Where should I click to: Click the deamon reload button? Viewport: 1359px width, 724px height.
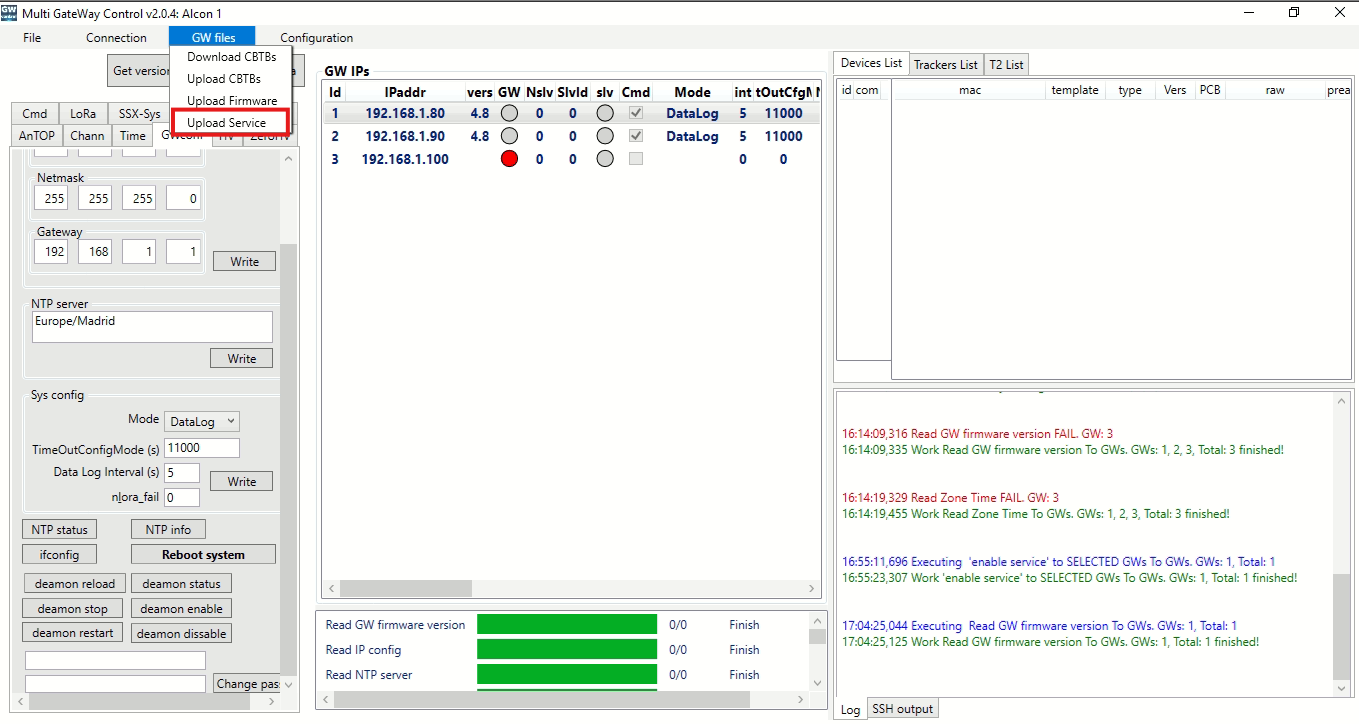pos(75,584)
